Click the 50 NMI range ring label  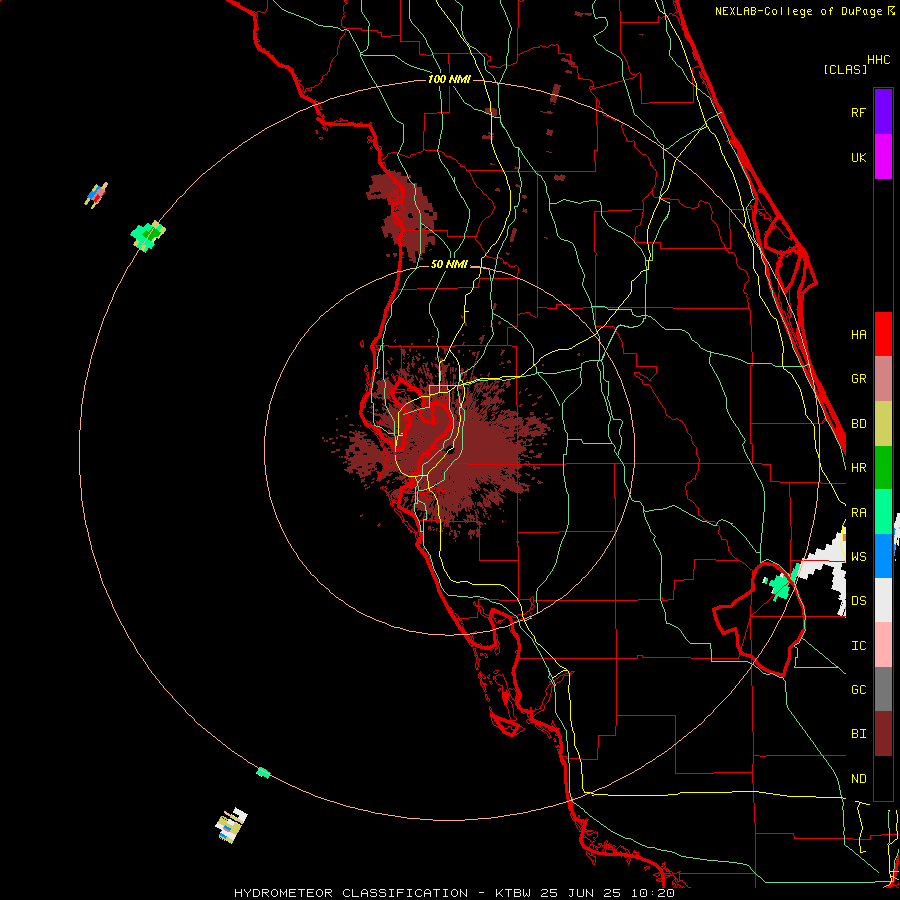click(x=449, y=264)
